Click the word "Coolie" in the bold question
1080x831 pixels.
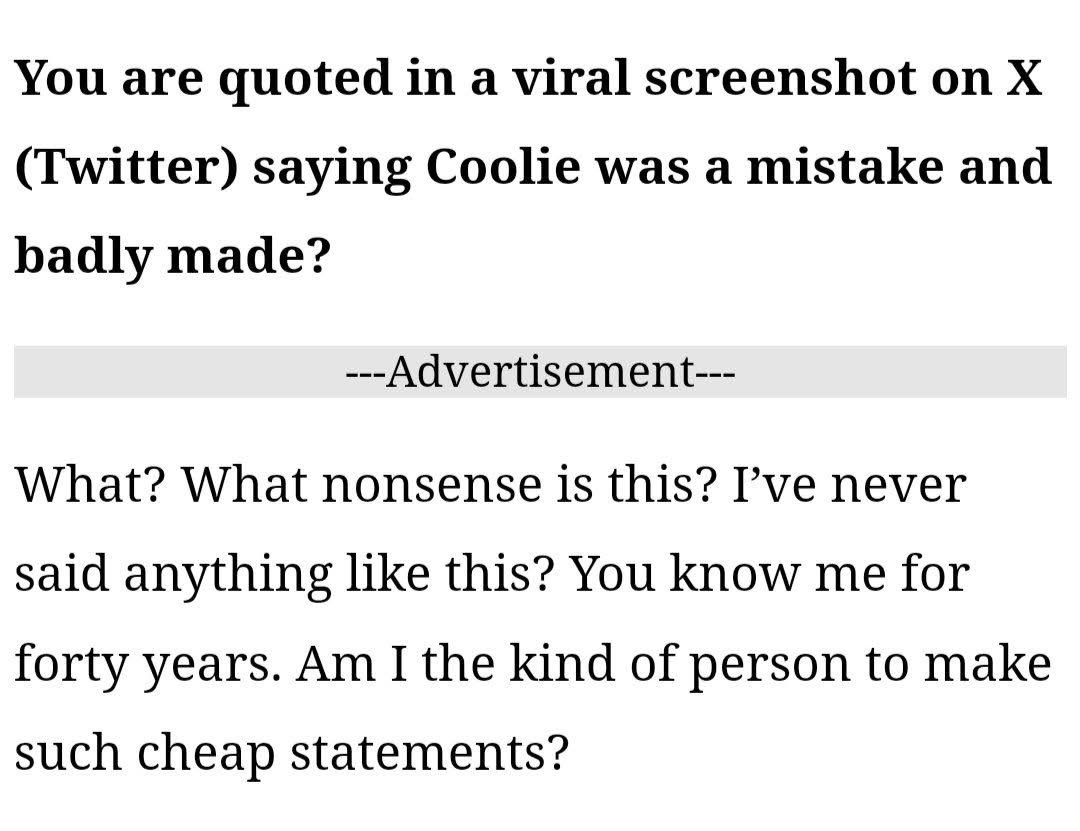503,167
